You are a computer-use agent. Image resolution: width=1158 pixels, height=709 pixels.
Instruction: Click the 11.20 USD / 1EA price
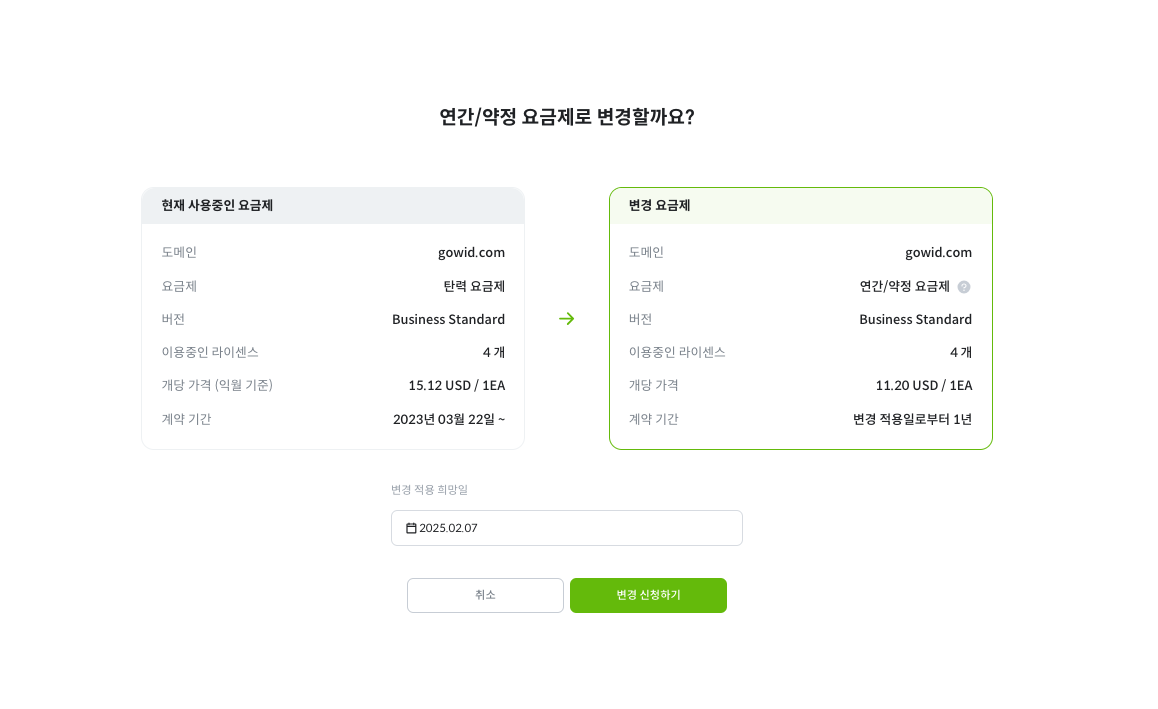tap(923, 385)
